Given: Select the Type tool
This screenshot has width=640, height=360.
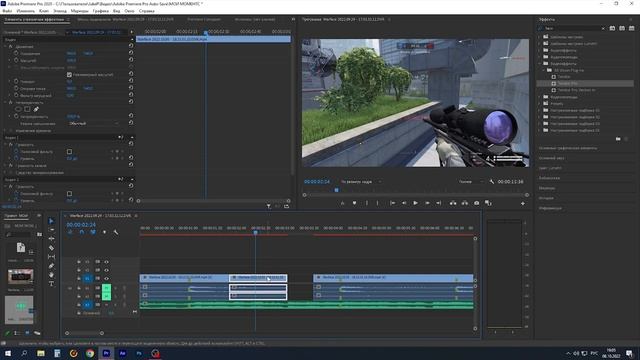Looking at the screenshot, I should (51, 284).
